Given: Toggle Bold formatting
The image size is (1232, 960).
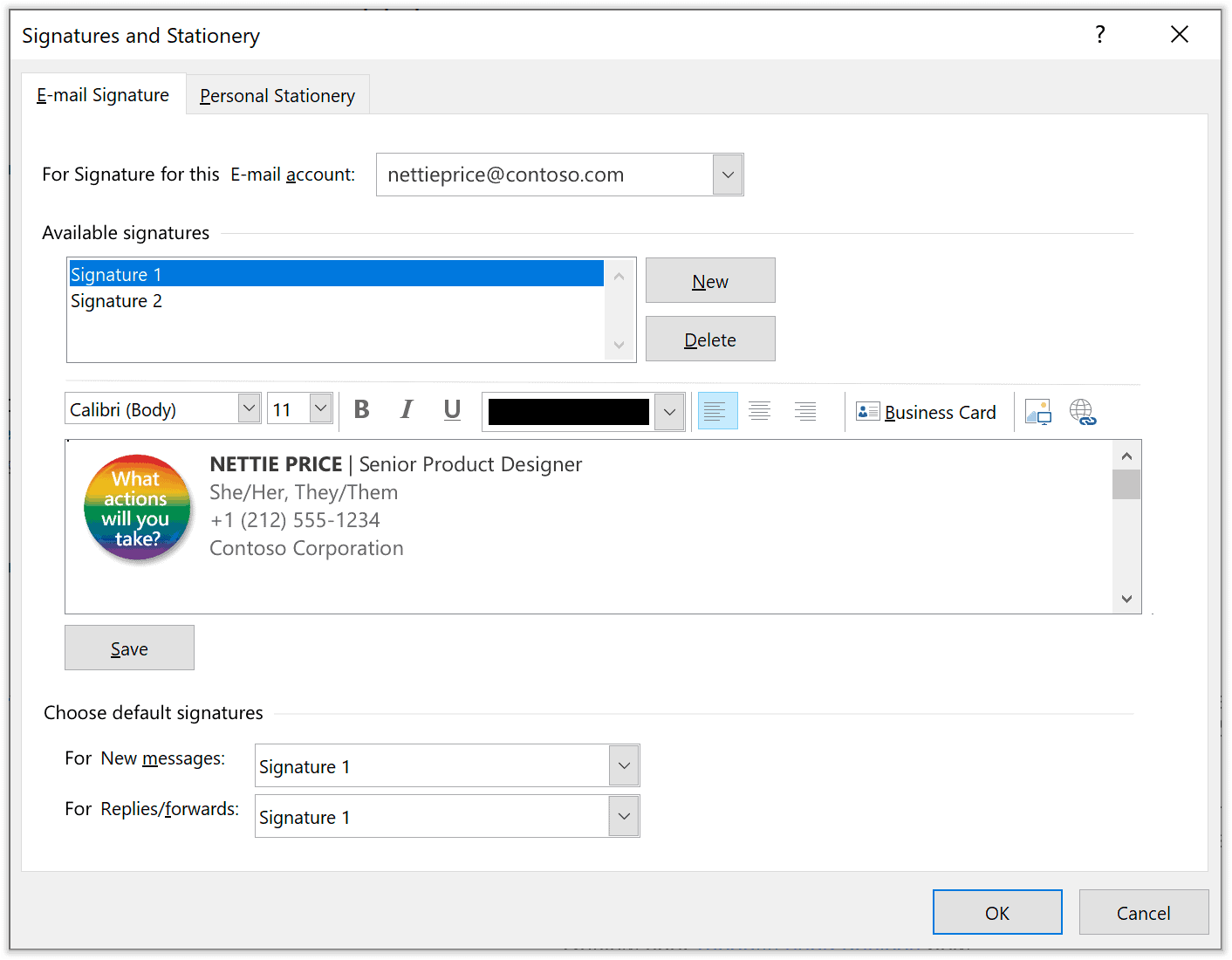Looking at the screenshot, I should coord(361,409).
